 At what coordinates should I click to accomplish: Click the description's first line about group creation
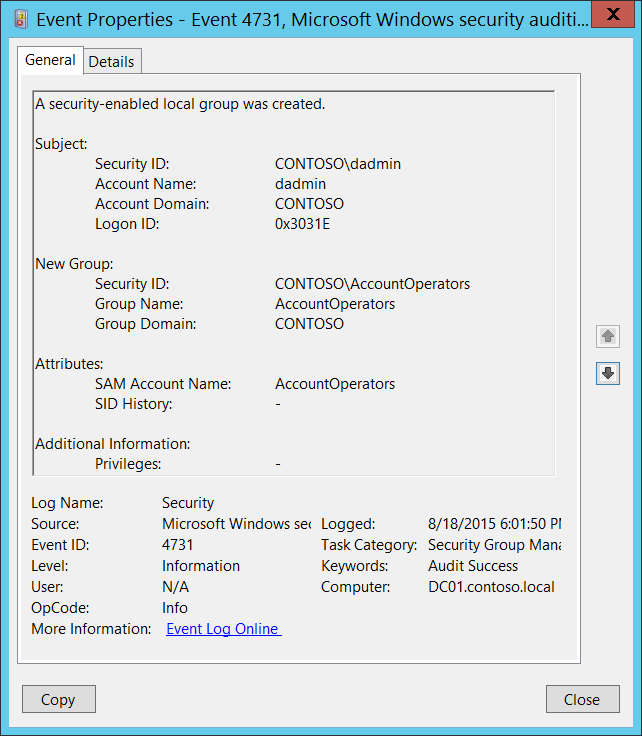click(180, 104)
